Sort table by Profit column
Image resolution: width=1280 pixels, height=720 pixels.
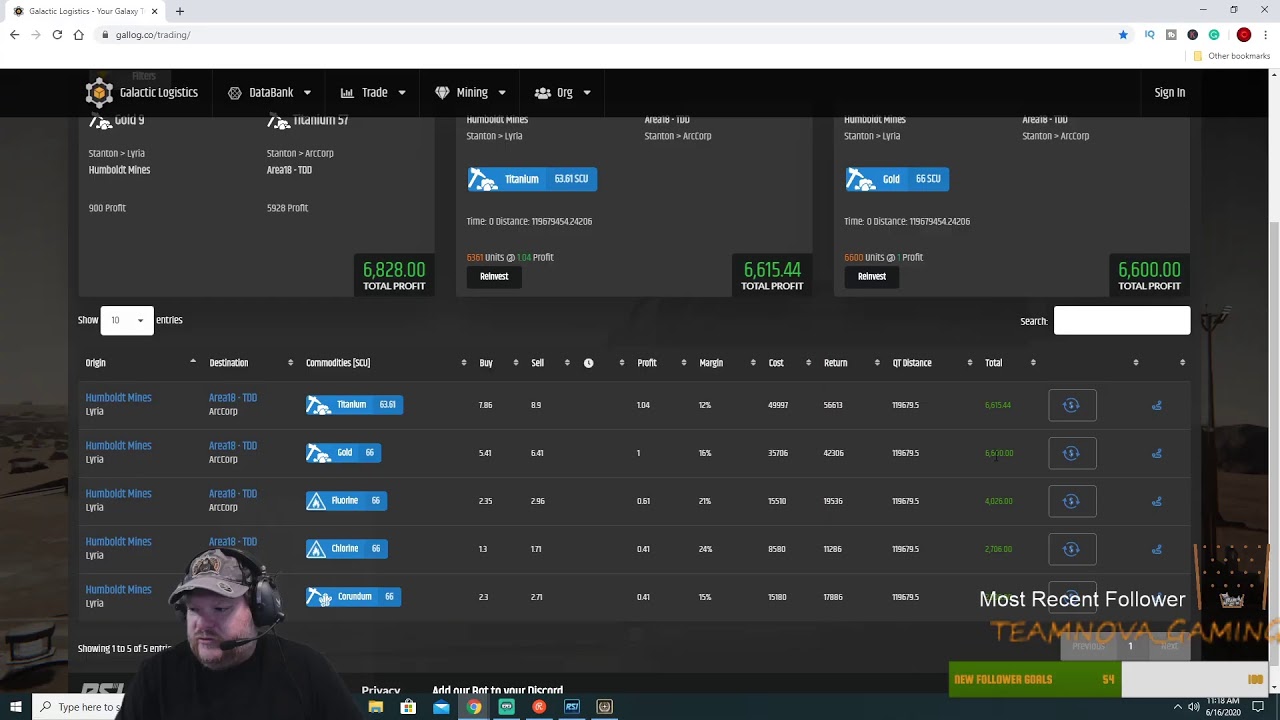[661, 363]
